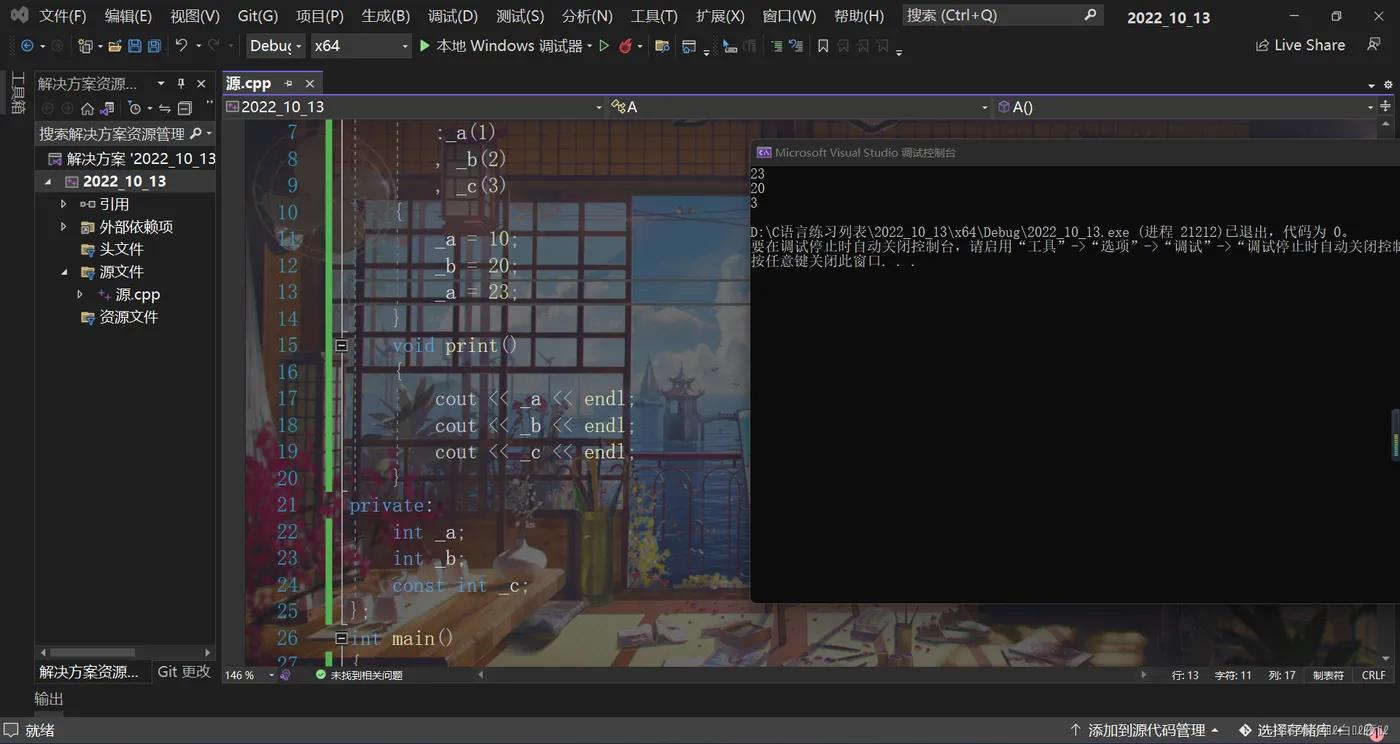The image size is (1400, 744).
Task: Click the Solution Explorer home icon
Action: click(x=87, y=108)
